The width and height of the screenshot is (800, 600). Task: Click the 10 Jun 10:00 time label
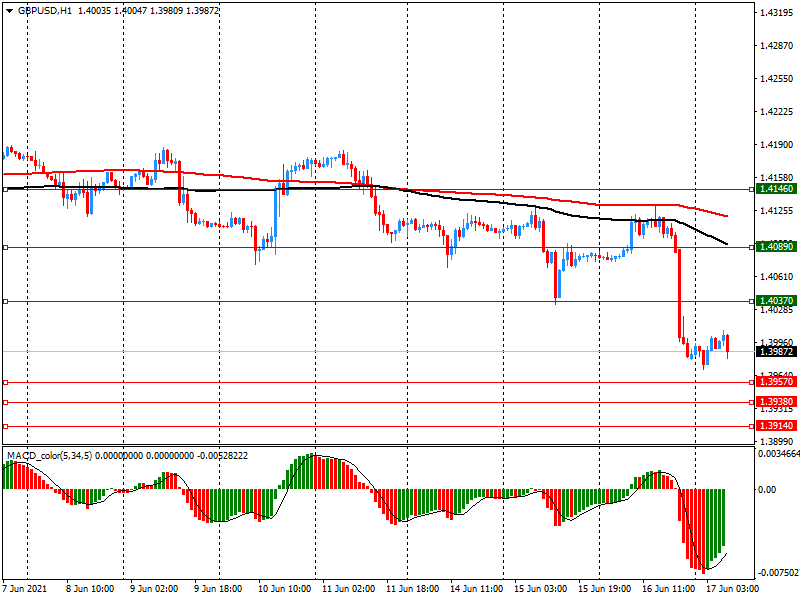point(284,589)
